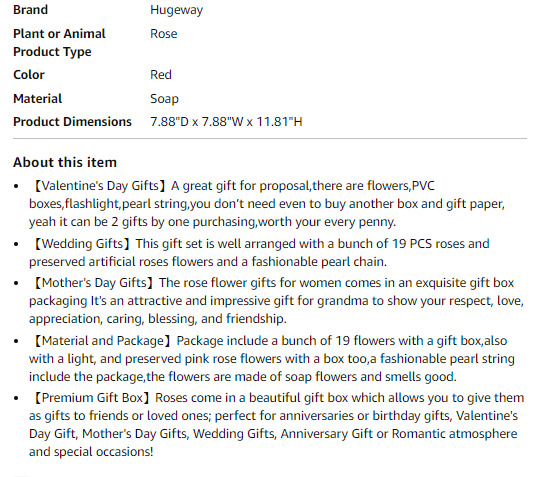Click the Mother's Day Gifts bullet title
548x477 pixels.
(x=94, y=283)
